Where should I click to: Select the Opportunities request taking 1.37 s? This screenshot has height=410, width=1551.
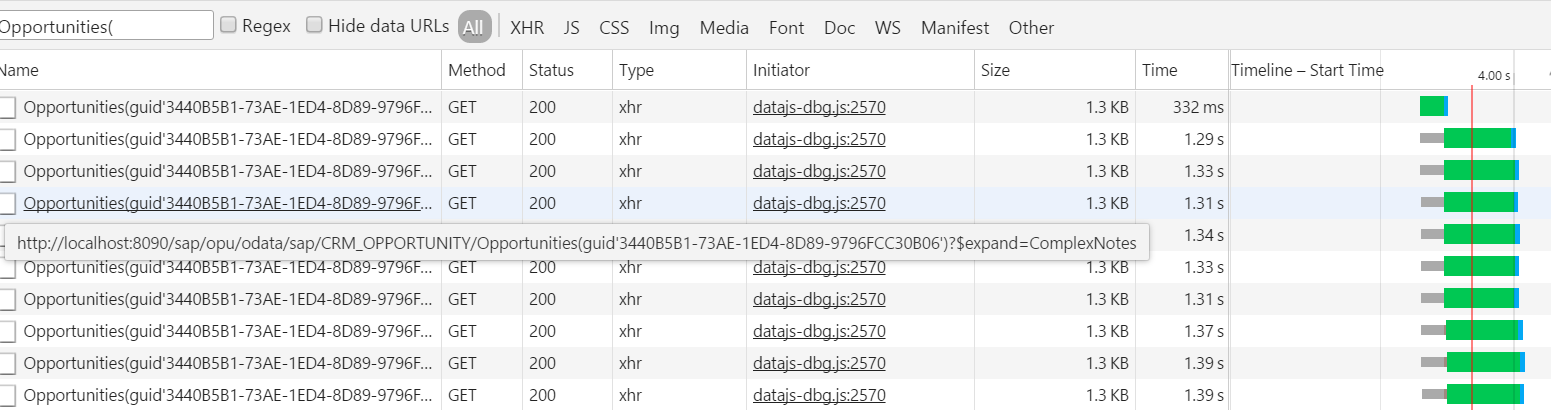229,331
